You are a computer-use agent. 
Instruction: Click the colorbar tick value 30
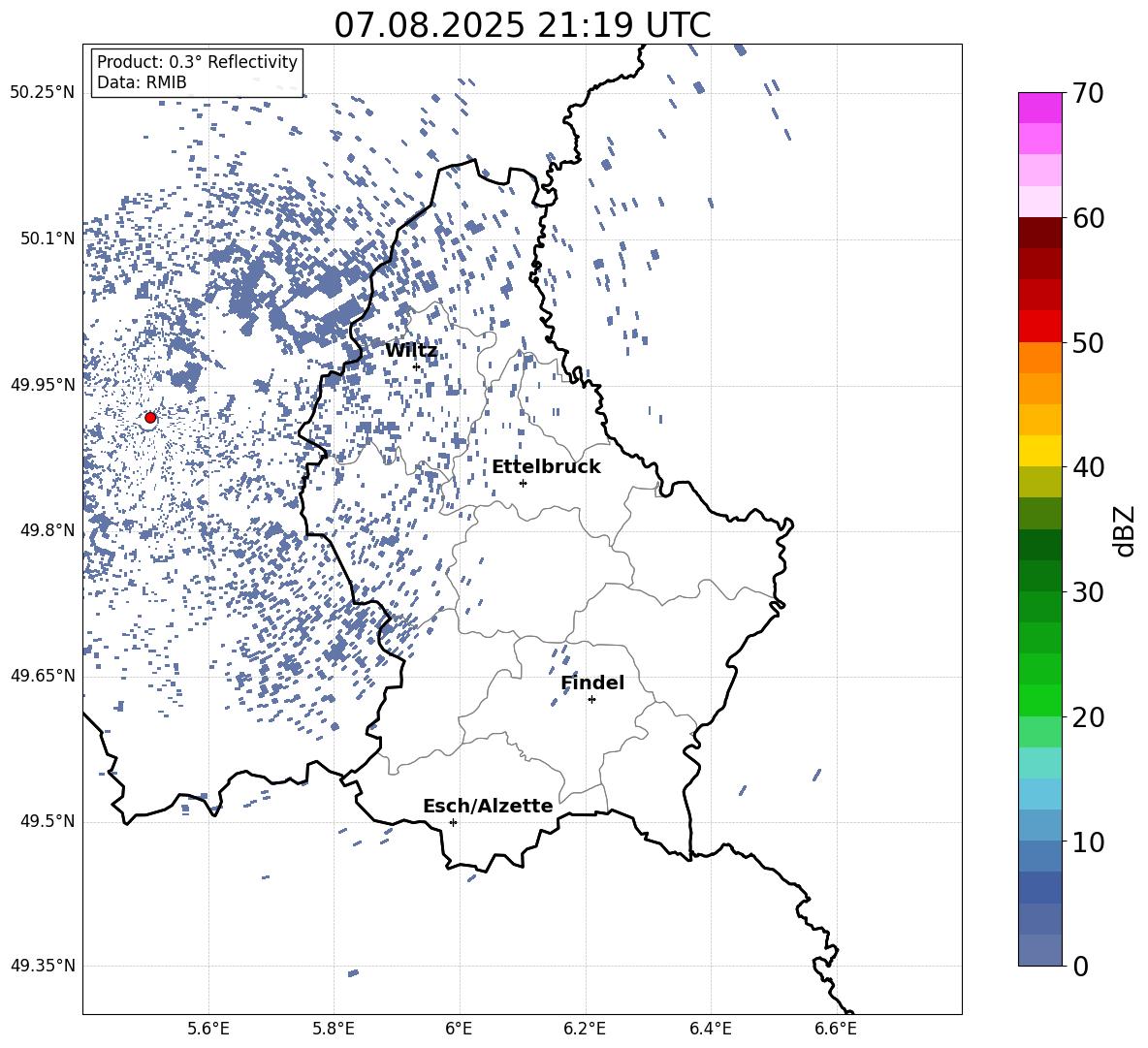[1088, 592]
